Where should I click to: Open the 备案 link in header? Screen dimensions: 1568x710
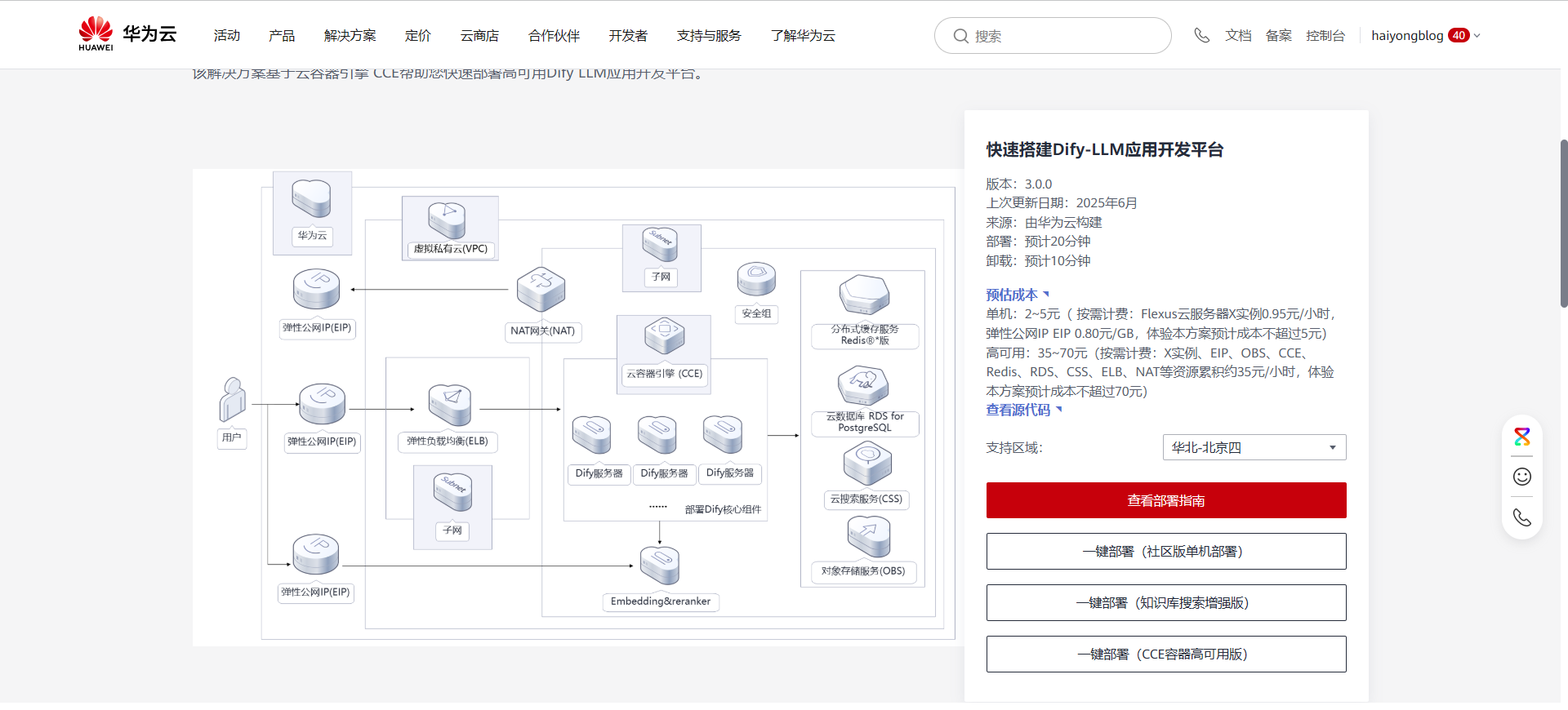click(1279, 35)
